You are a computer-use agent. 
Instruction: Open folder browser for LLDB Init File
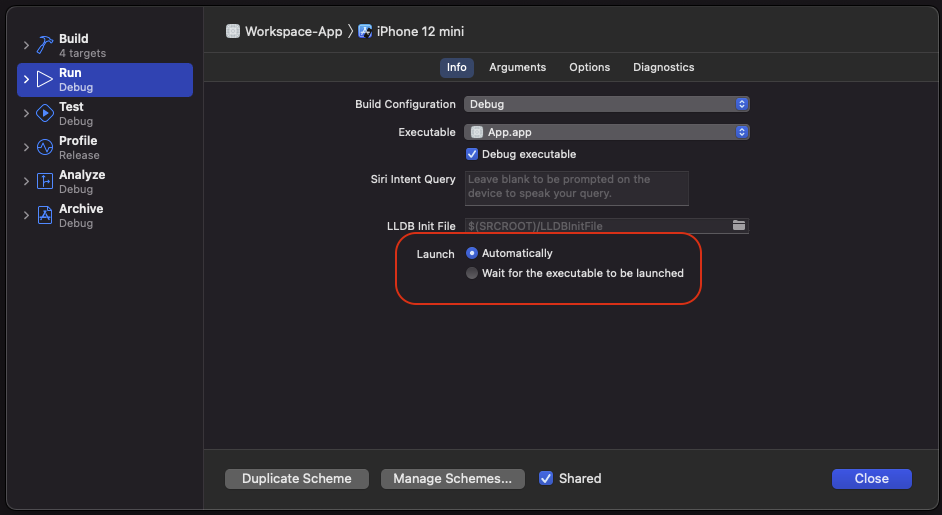pyautogui.click(x=739, y=225)
